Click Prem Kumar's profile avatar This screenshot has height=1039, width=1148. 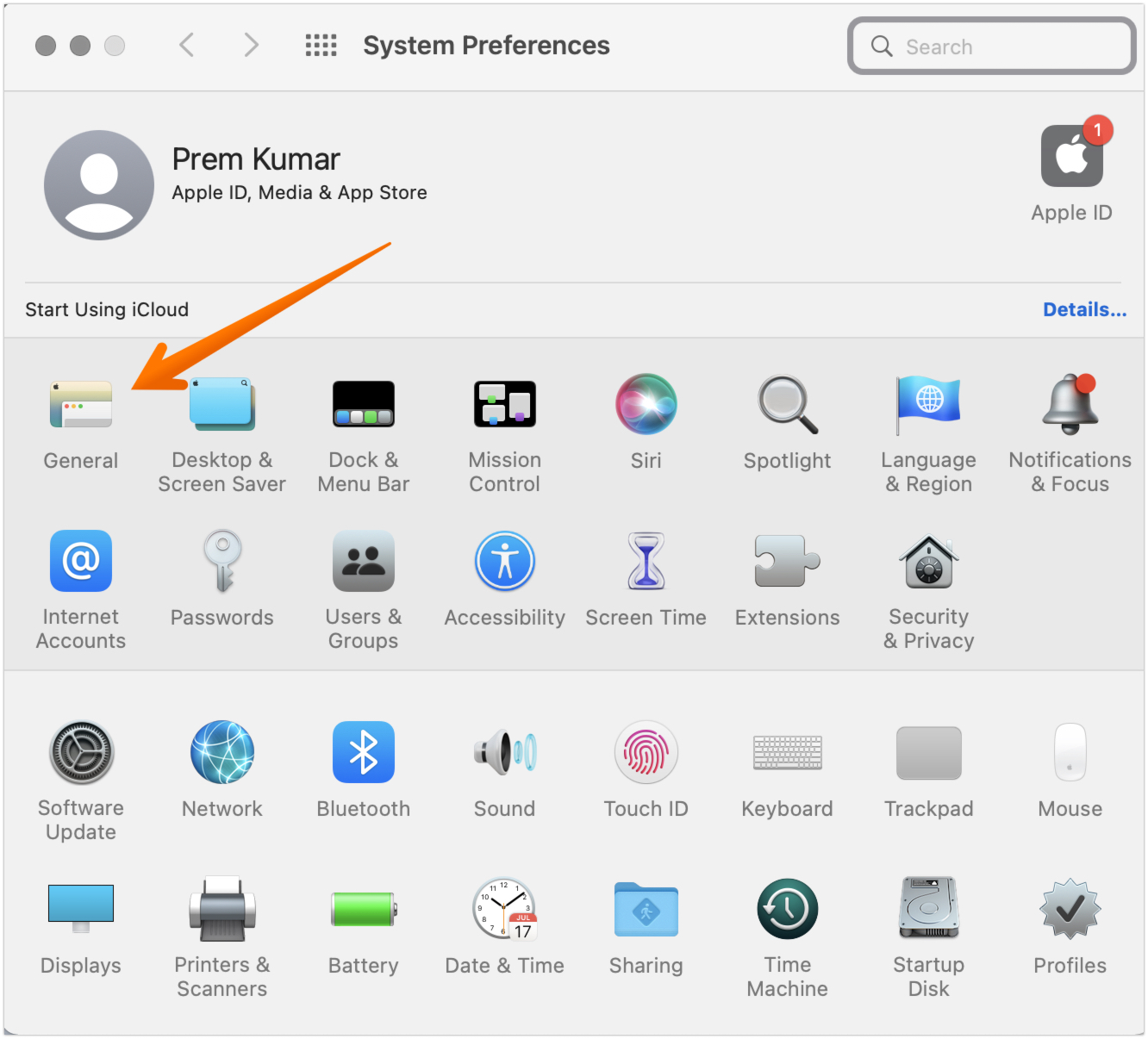click(x=99, y=185)
